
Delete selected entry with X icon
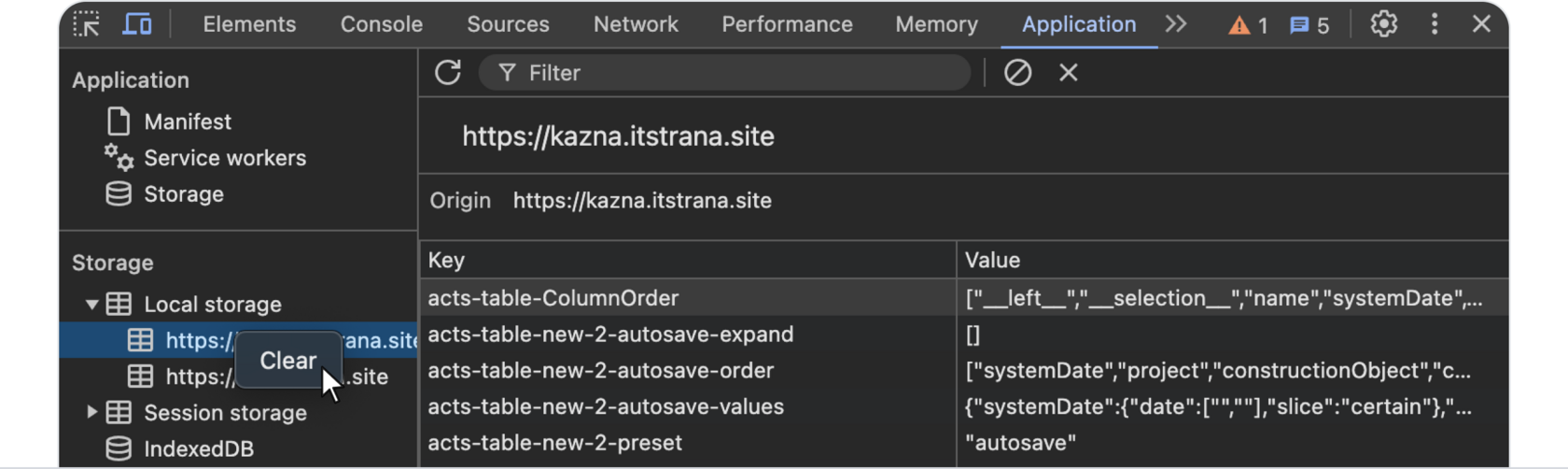[1069, 73]
